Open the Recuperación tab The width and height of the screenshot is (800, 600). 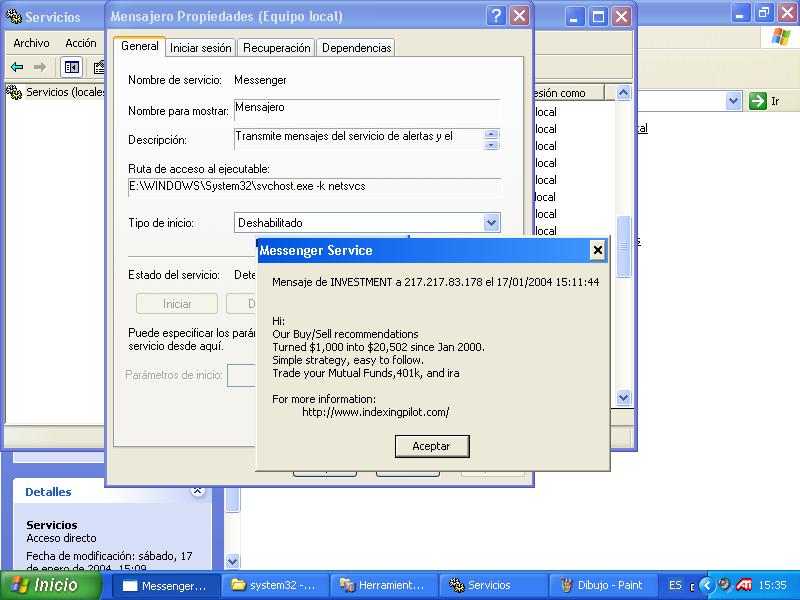pyautogui.click(x=277, y=48)
